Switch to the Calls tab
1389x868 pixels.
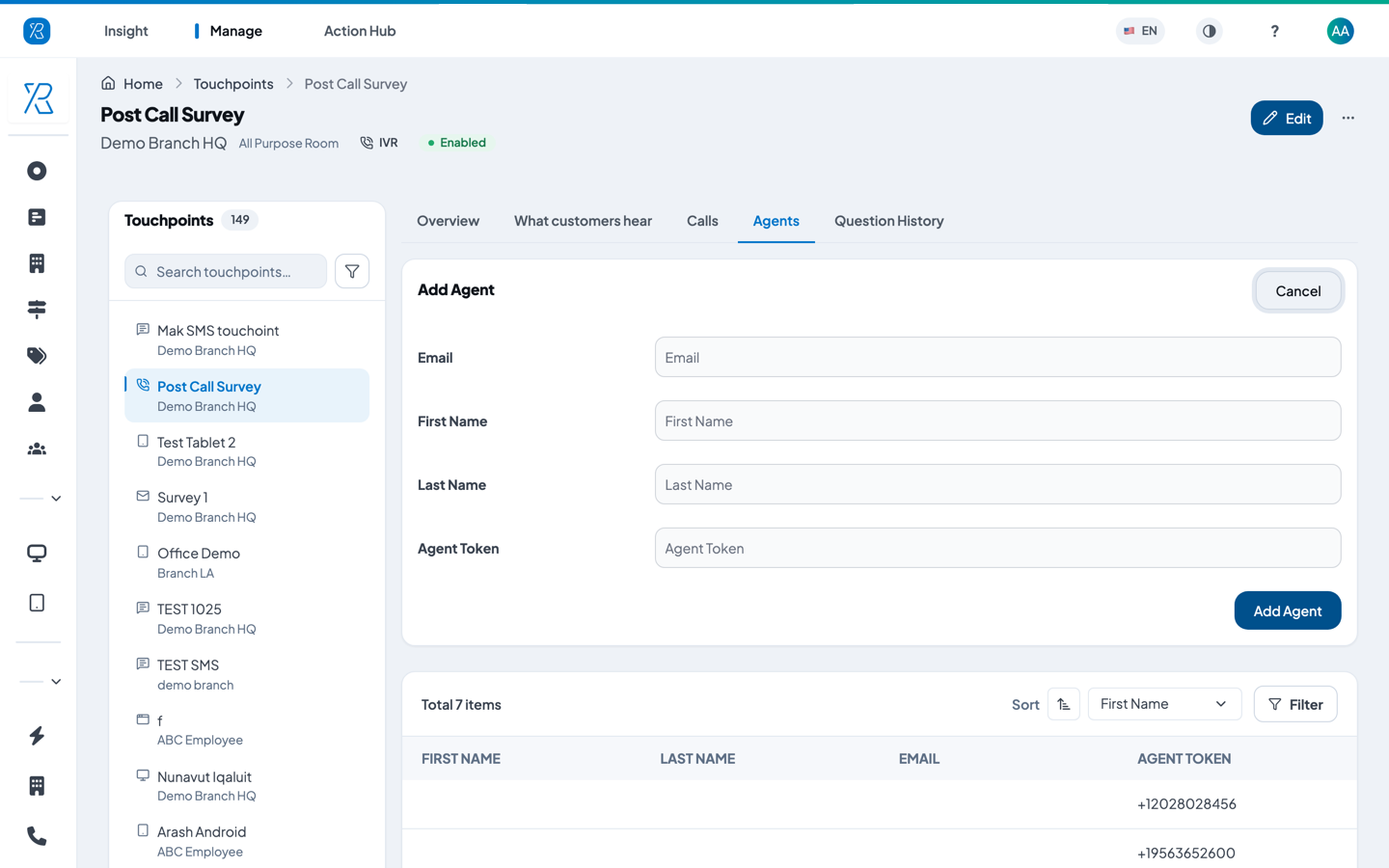(x=702, y=221)
